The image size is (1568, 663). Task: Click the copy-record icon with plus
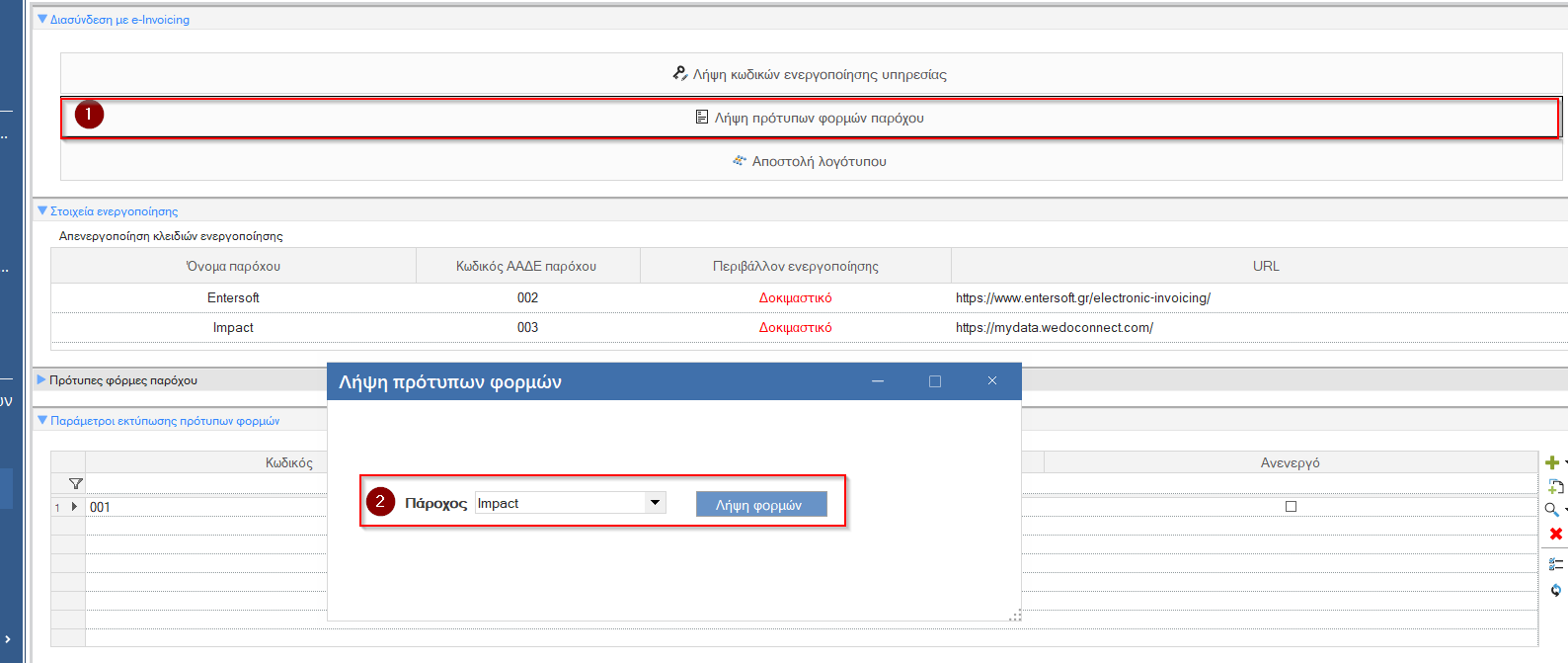[1556, 486]
